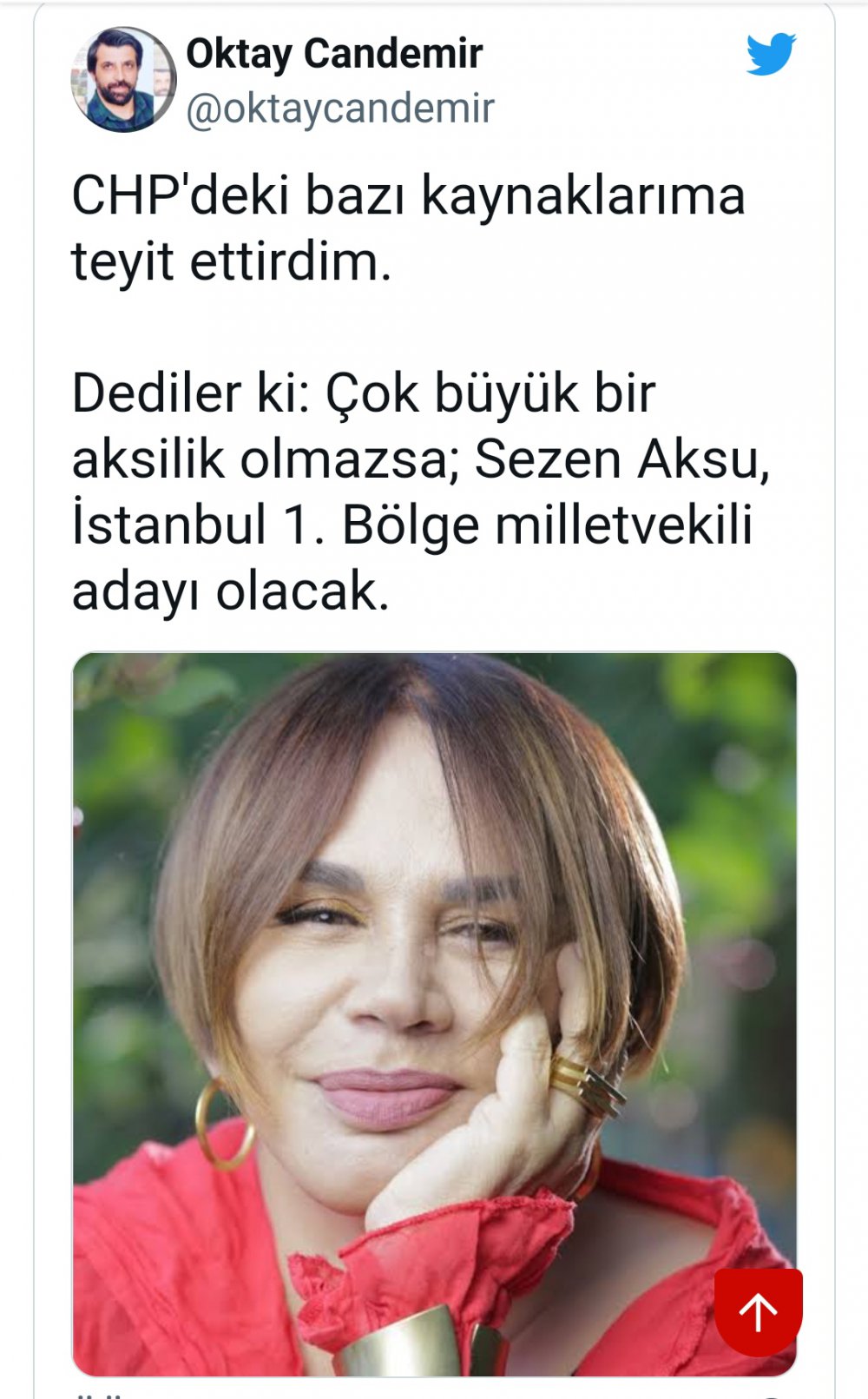This screenshot has height=1399, width=868.
Task: Click the "teyit ettirdim." text line
Action: pyautogui.click(x=232, y=261)
